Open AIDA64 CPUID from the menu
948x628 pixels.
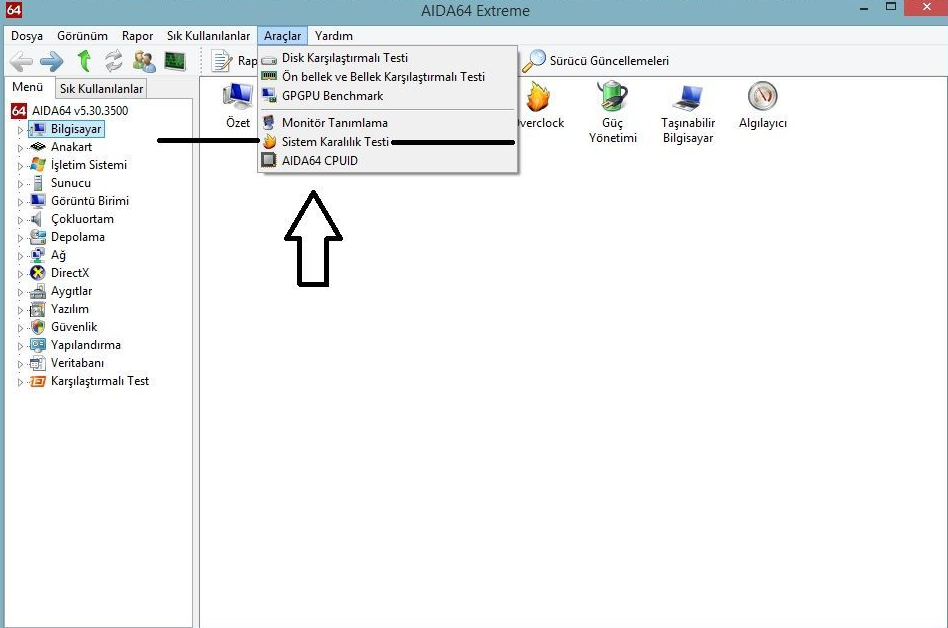388,161
